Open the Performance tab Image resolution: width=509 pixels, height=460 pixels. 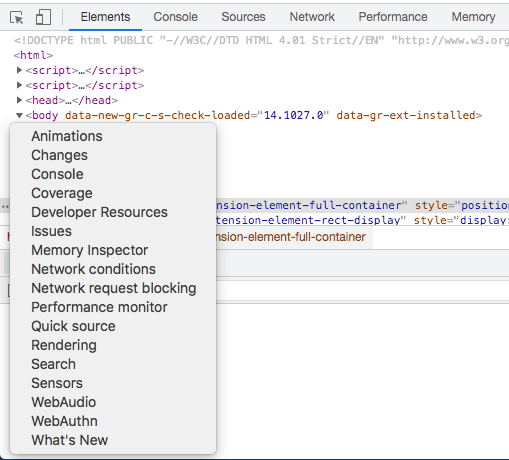(x=393, y=17)
